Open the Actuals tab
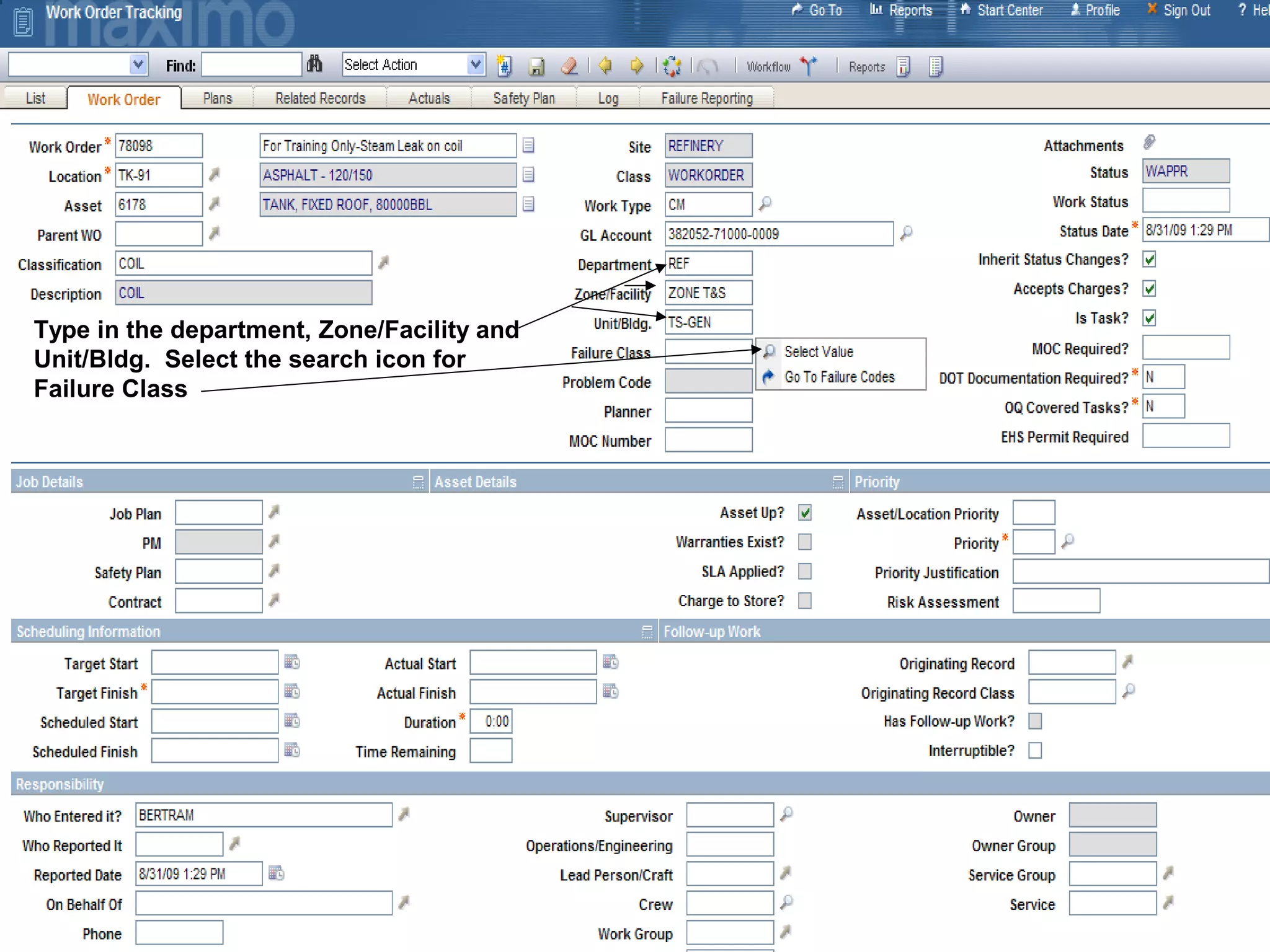Viewport: 1270px width, 952px height. pos(429,98)
